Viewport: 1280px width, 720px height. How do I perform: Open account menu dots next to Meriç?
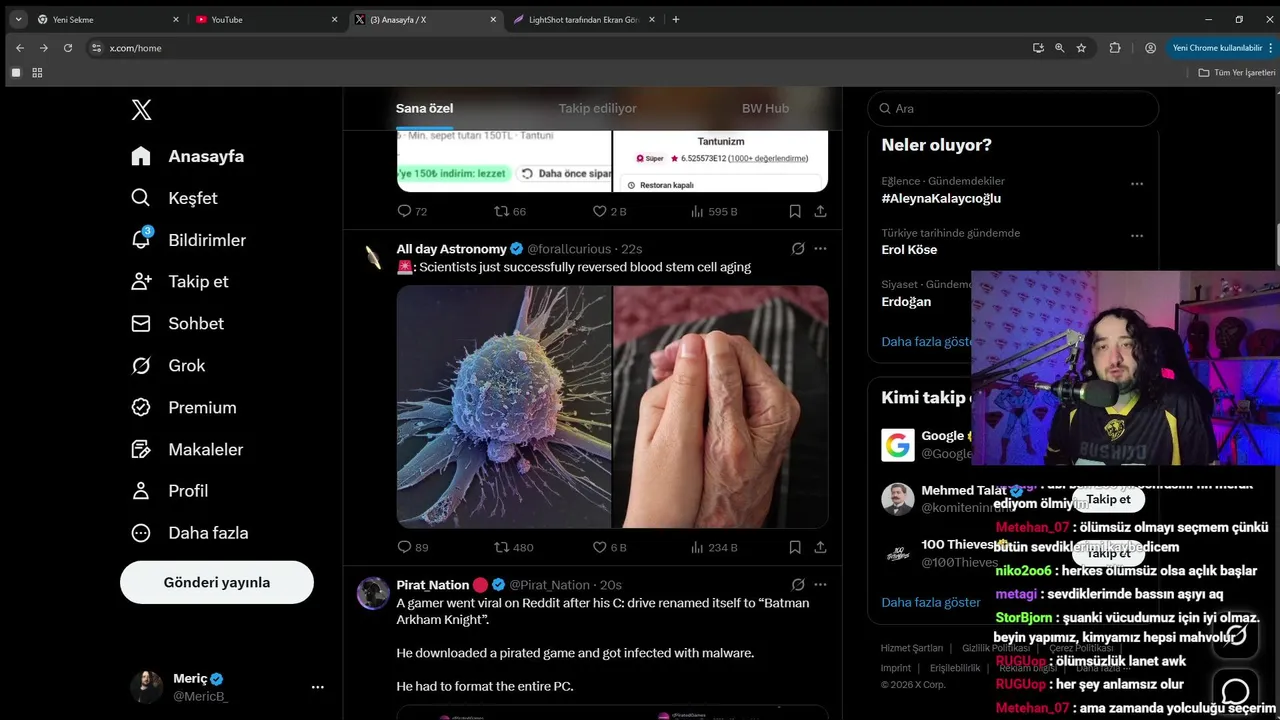(317, 687)
